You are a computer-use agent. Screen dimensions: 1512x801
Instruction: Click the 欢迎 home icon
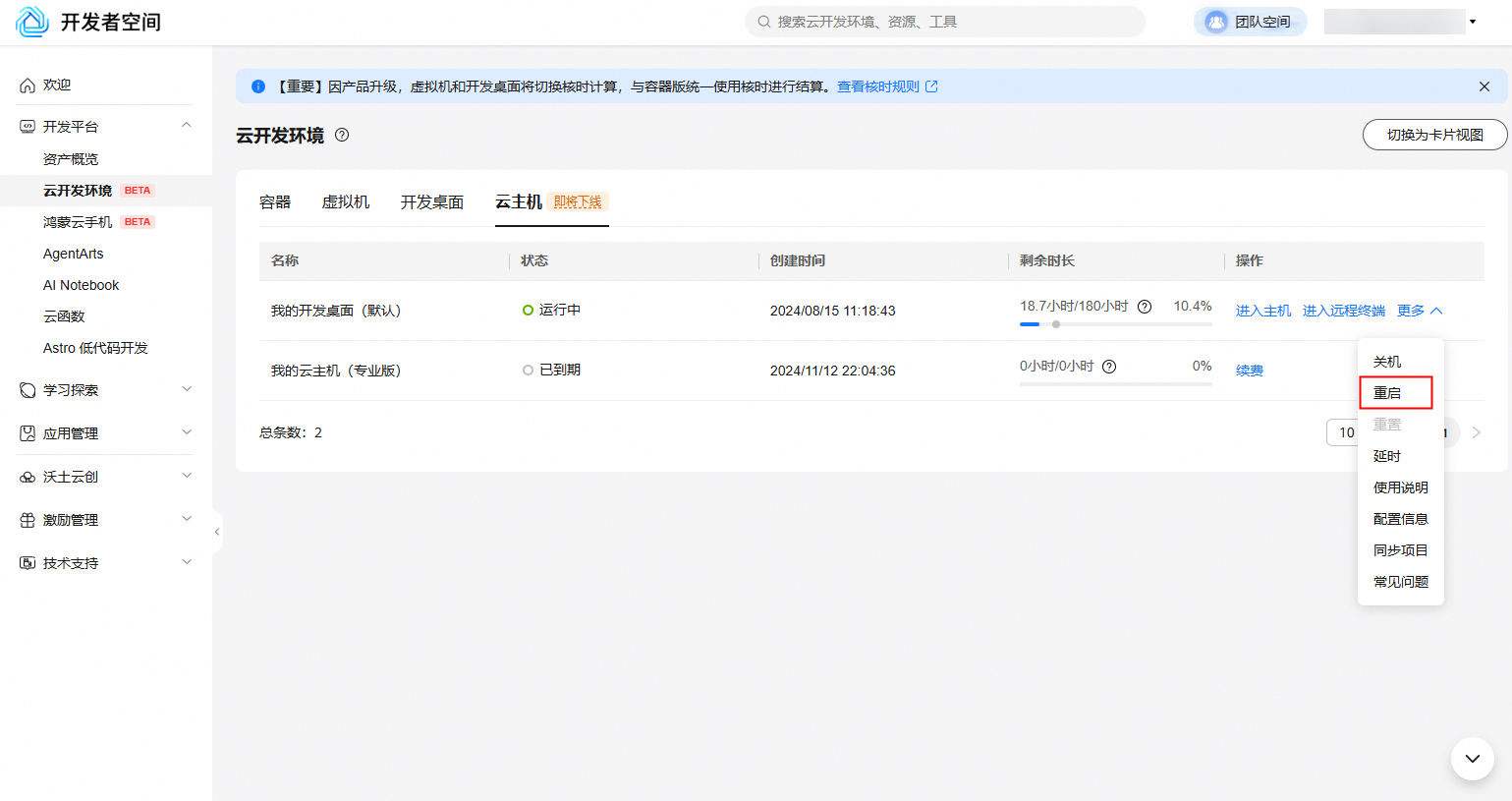point(28,86)
